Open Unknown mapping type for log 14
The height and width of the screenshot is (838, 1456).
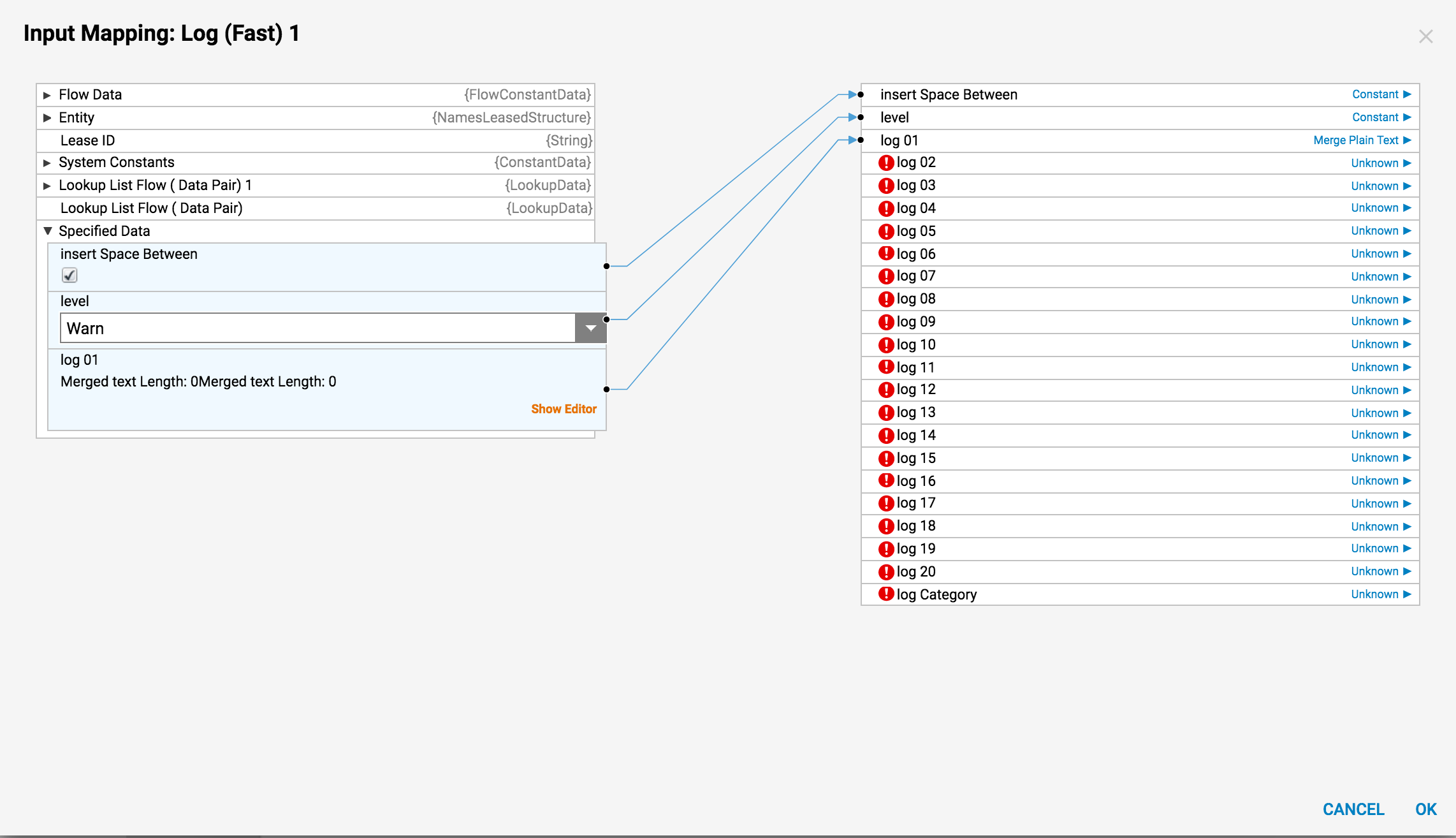(1381, 435)
